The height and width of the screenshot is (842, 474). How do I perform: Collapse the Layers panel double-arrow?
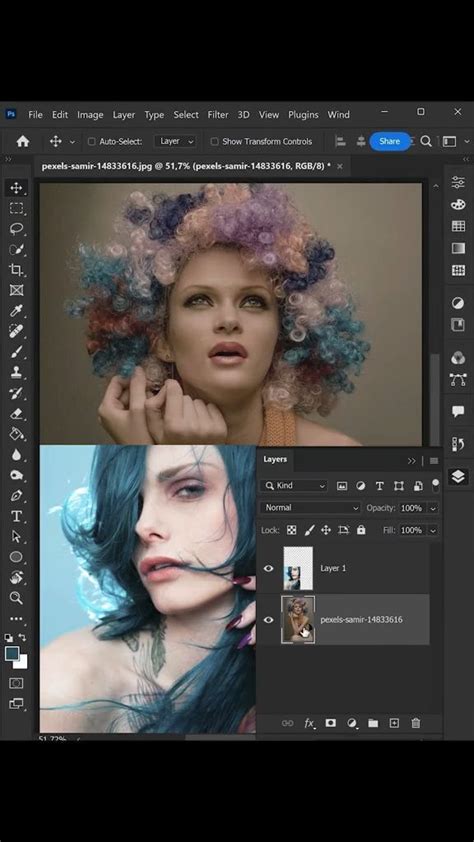click(412, 461)
